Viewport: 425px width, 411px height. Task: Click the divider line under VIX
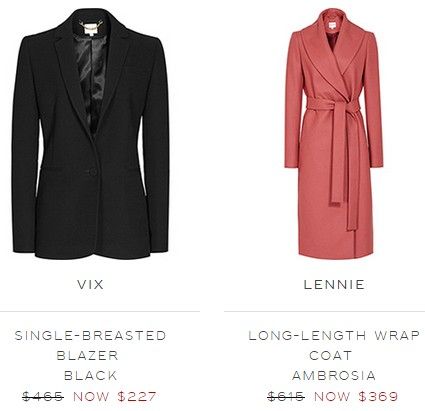100,312
